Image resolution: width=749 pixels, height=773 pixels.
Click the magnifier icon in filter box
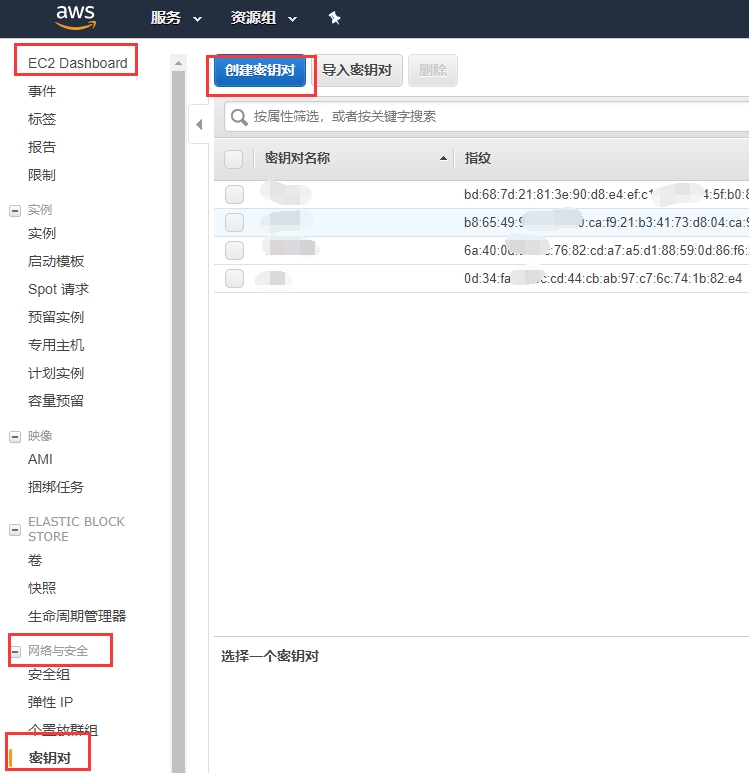tap(240, 117)
